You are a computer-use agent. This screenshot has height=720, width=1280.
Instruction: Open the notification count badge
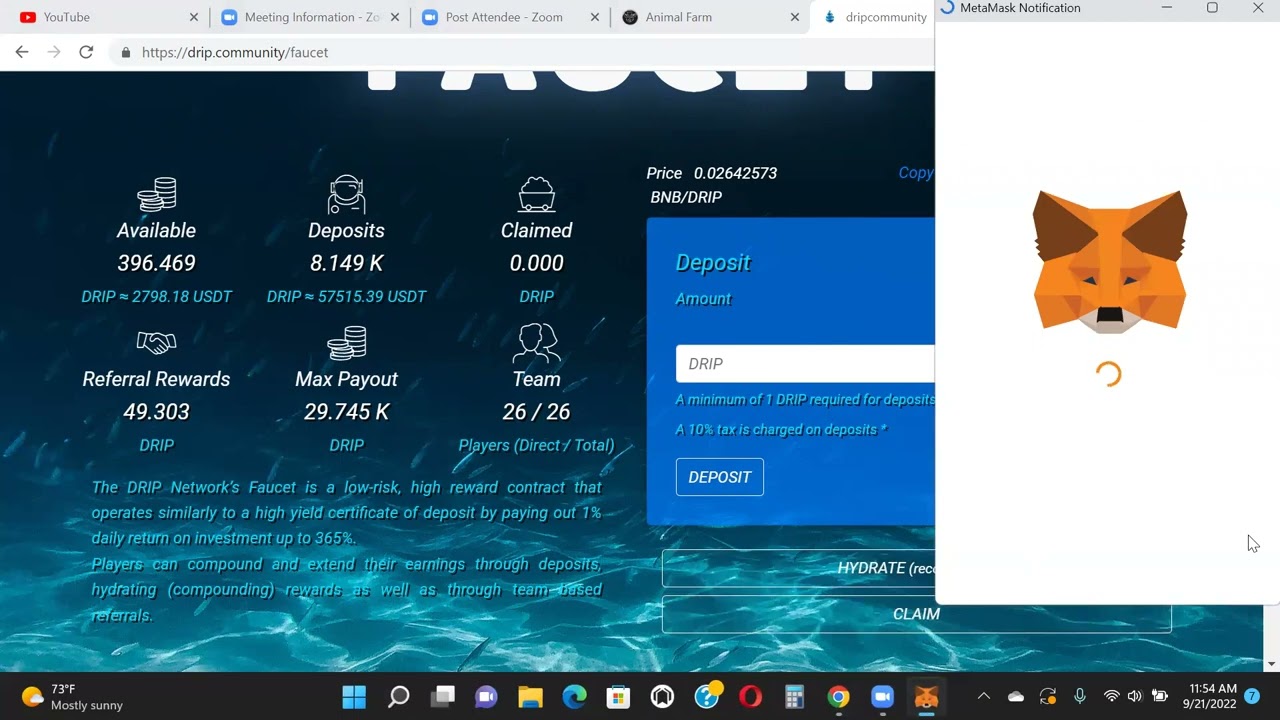pos(1252,696)
